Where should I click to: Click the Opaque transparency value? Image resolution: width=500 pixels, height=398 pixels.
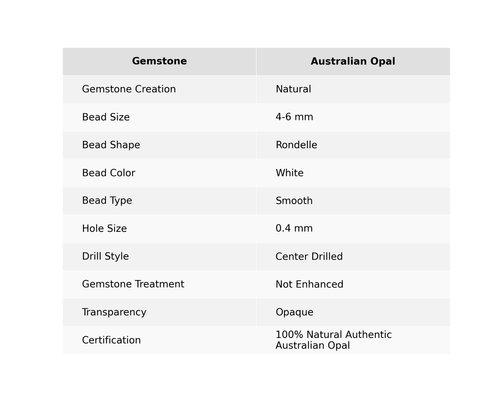(x=294, y=312)
